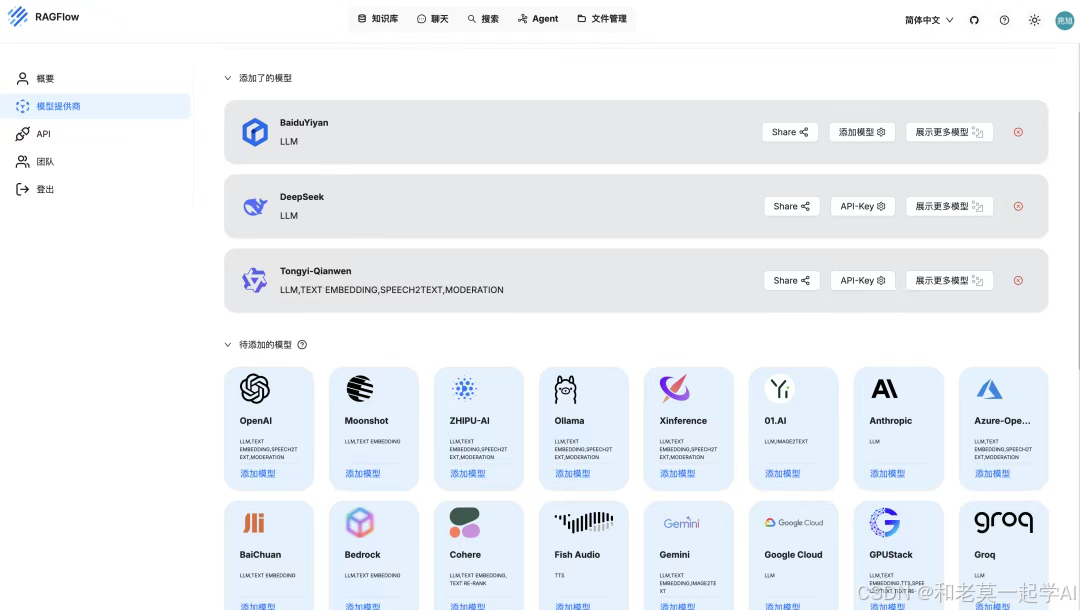
Task: Remove BaiduYiyan with the red delete icon
Action: (x=1018, y=132)
